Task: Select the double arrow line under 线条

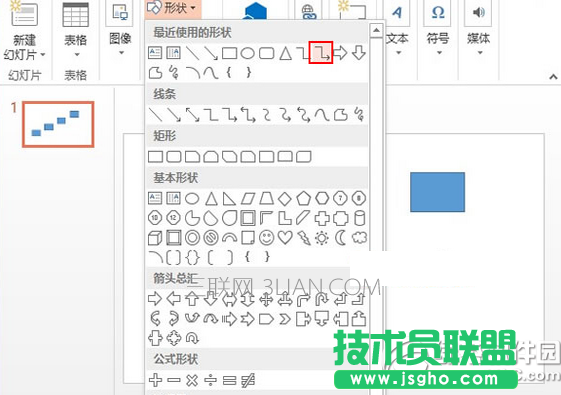Action: tap(192, 114)
